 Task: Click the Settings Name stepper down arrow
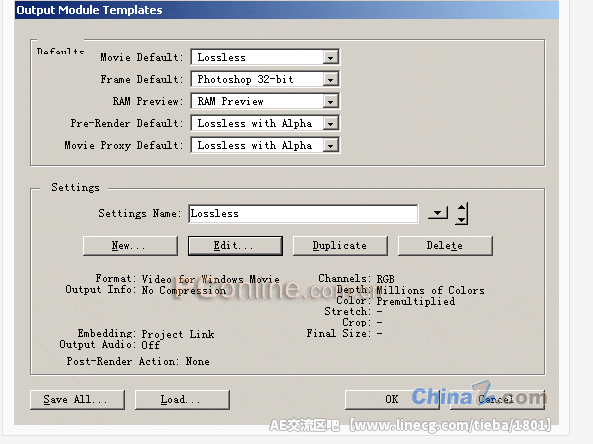pyautogui.click(x=461, y=219)
